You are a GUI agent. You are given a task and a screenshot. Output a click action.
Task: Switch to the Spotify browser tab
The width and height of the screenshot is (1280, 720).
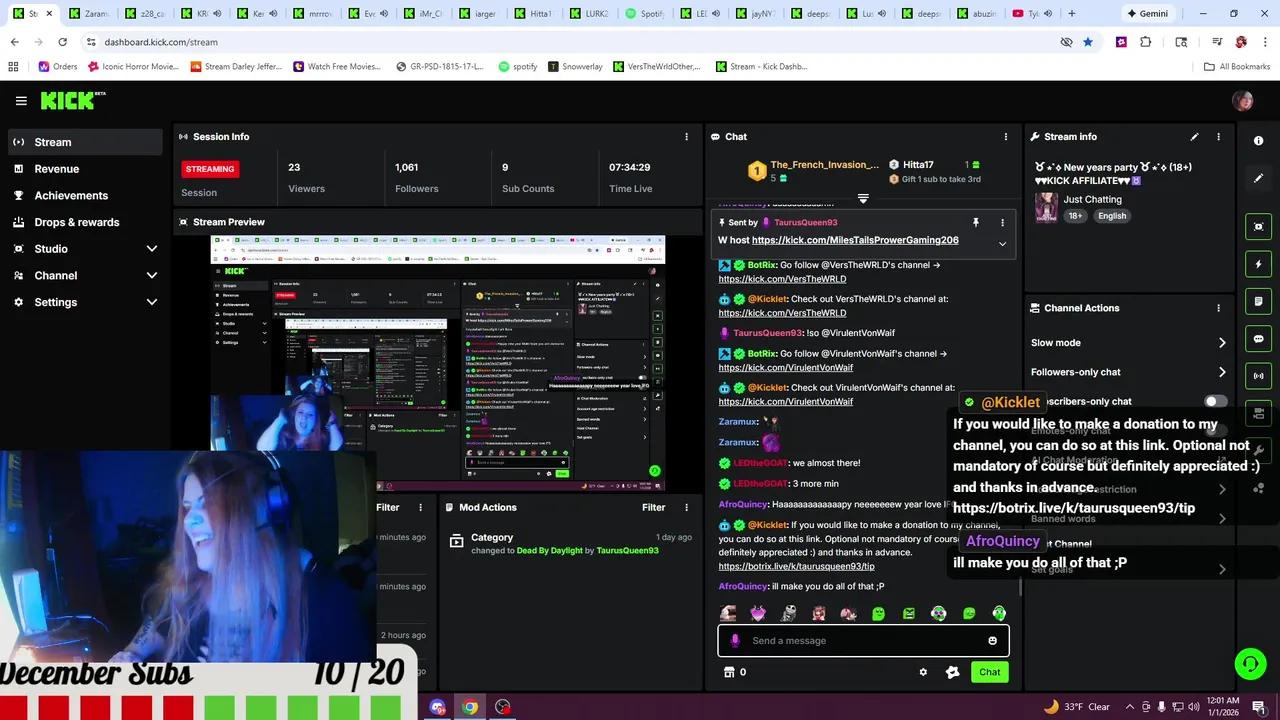pyautogui.click(x=643, y=14)
